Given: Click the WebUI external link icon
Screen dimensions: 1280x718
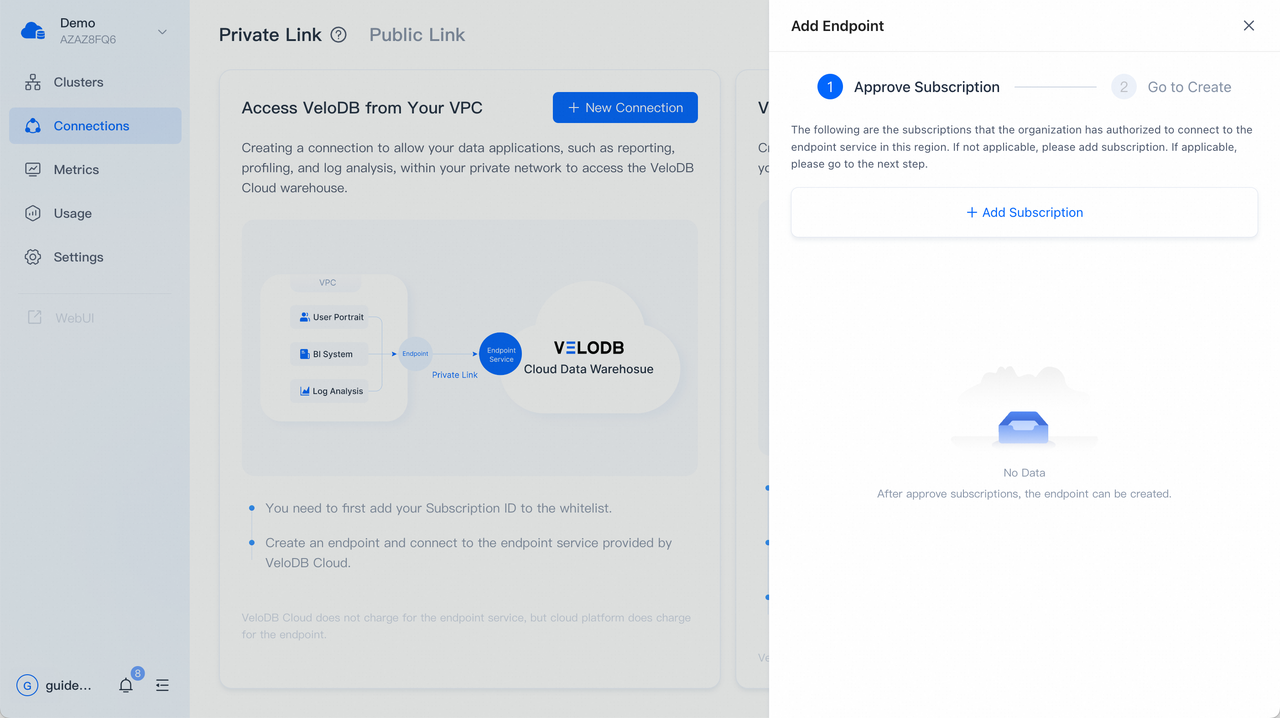Looking at the screenshot, I should [x=34, y=318].
